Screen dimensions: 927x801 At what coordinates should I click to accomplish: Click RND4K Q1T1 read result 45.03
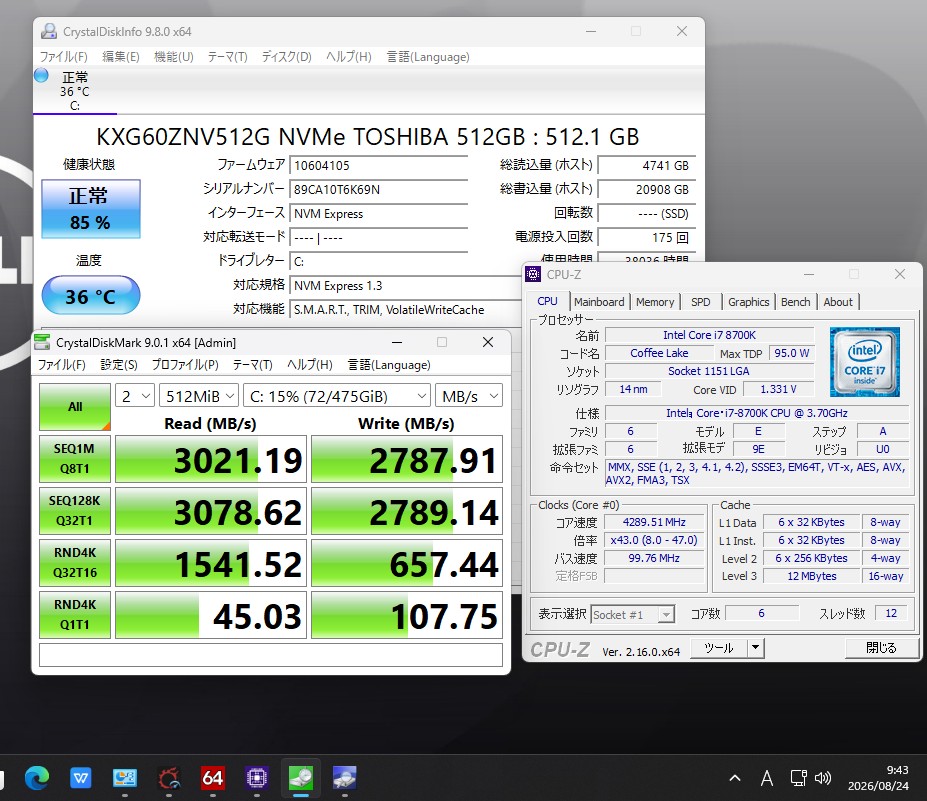pyautogui.click(x=210, y=615)
